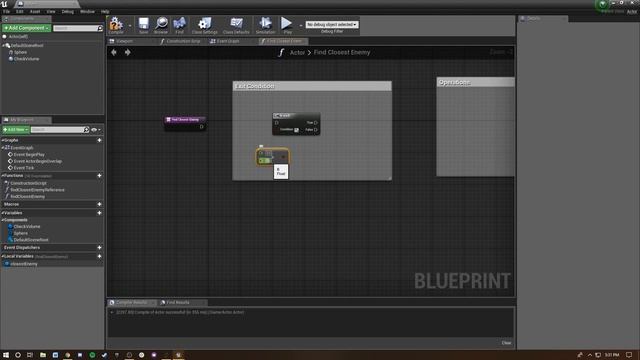Open the Help menu
640x360 pixels.
click(105, 11)
